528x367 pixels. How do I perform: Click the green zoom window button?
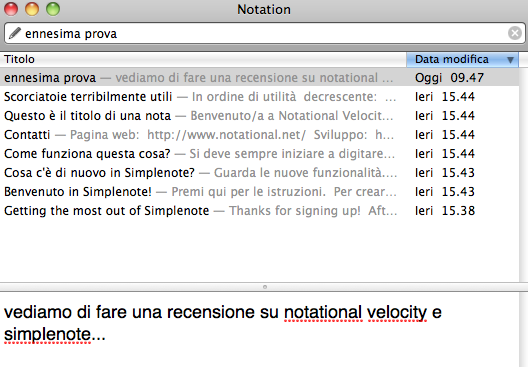[x=53, y=9]
